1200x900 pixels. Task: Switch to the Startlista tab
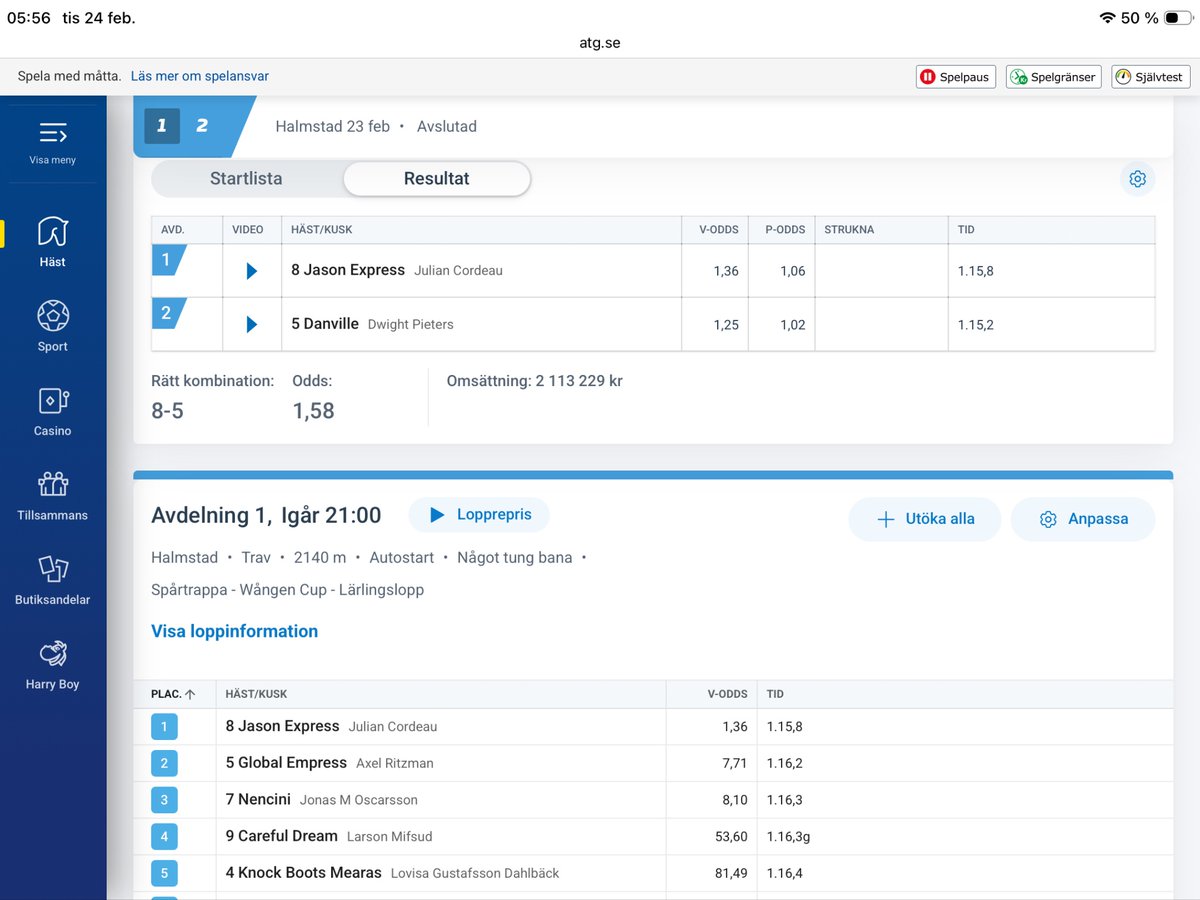coord(246,179)
